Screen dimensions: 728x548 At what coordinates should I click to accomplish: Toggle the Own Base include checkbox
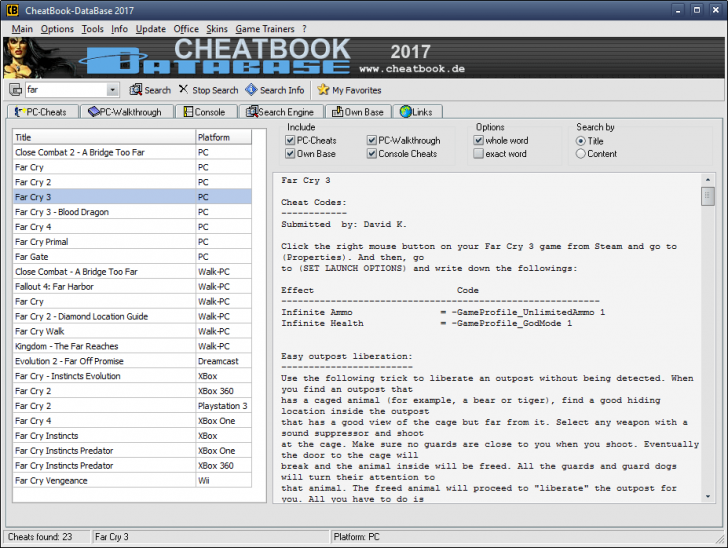[290, 154]
